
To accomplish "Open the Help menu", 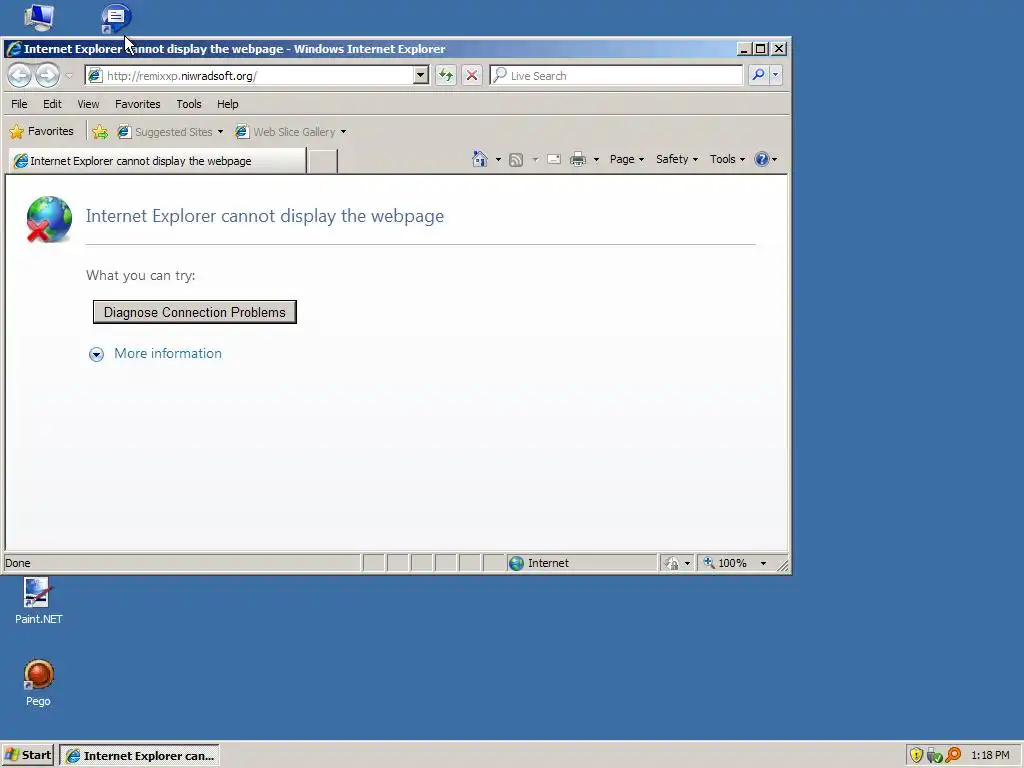I will coord(228,104).
